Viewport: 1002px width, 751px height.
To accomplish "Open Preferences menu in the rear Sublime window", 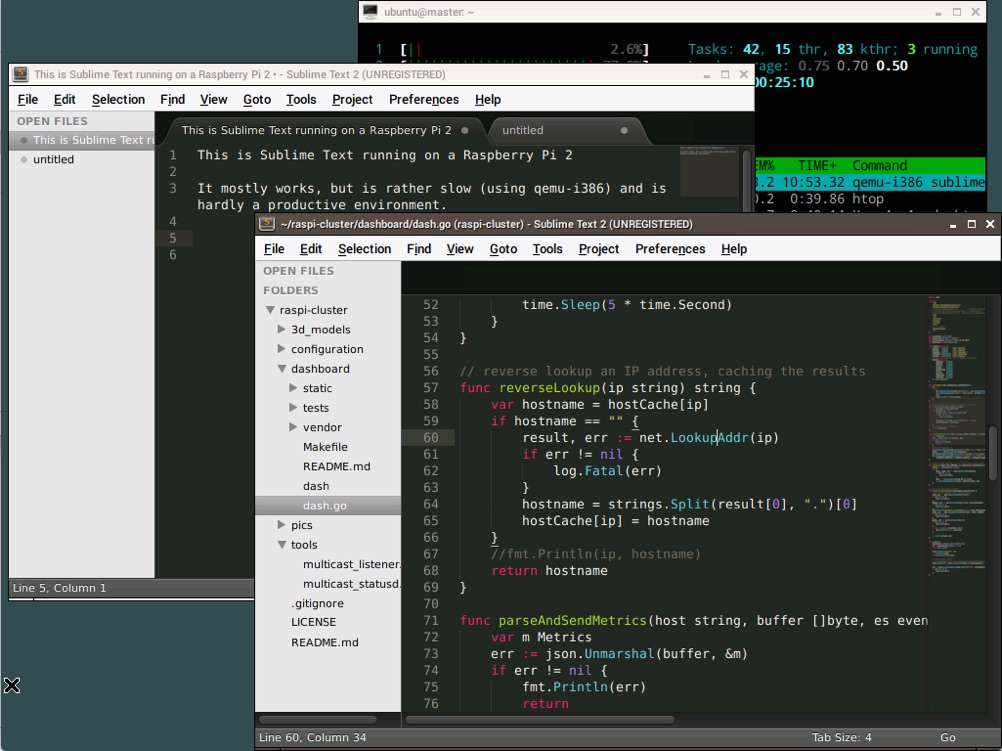I will (x=423, y=99).
